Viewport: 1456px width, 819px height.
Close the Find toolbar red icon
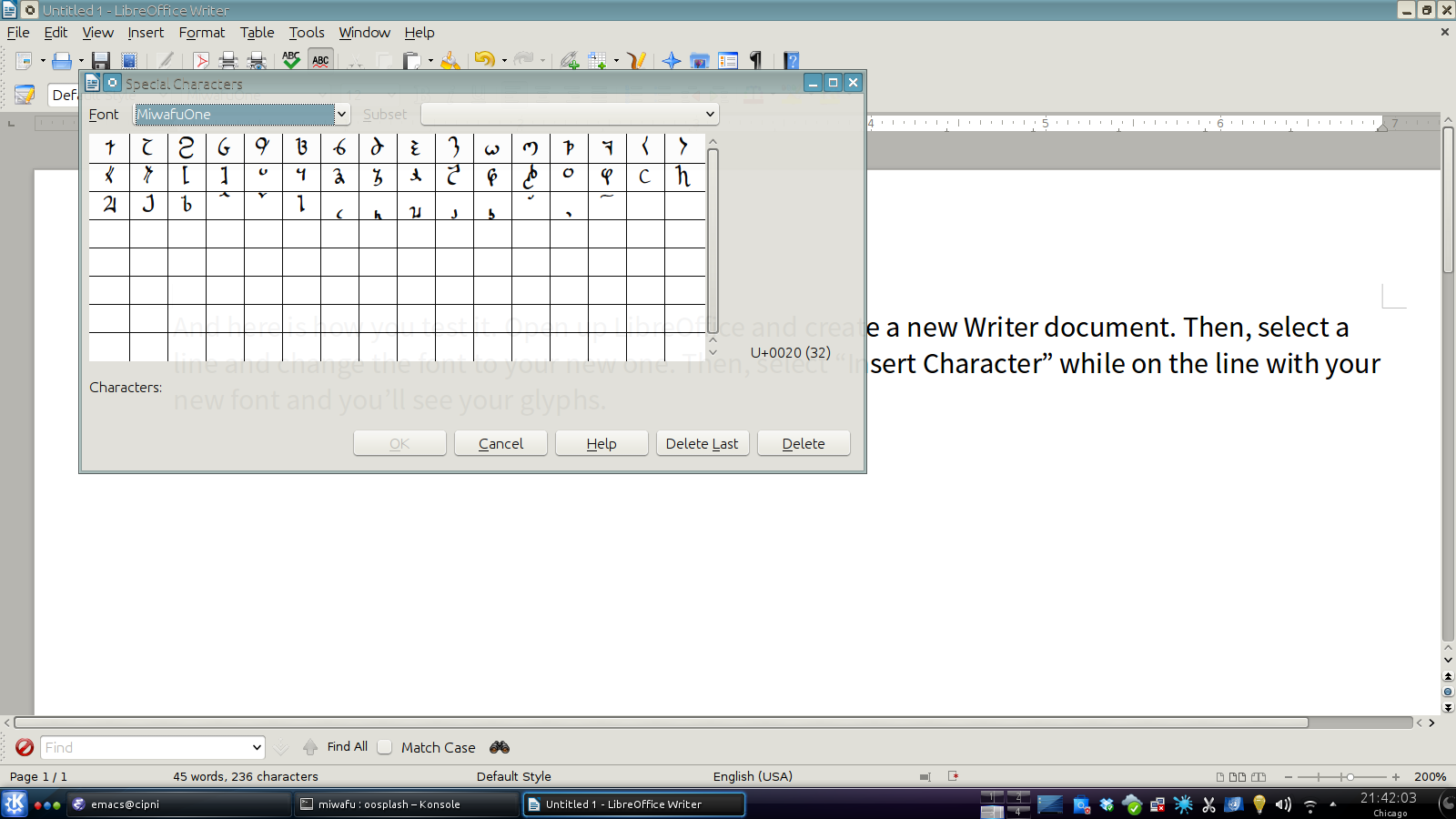(25, 747)
